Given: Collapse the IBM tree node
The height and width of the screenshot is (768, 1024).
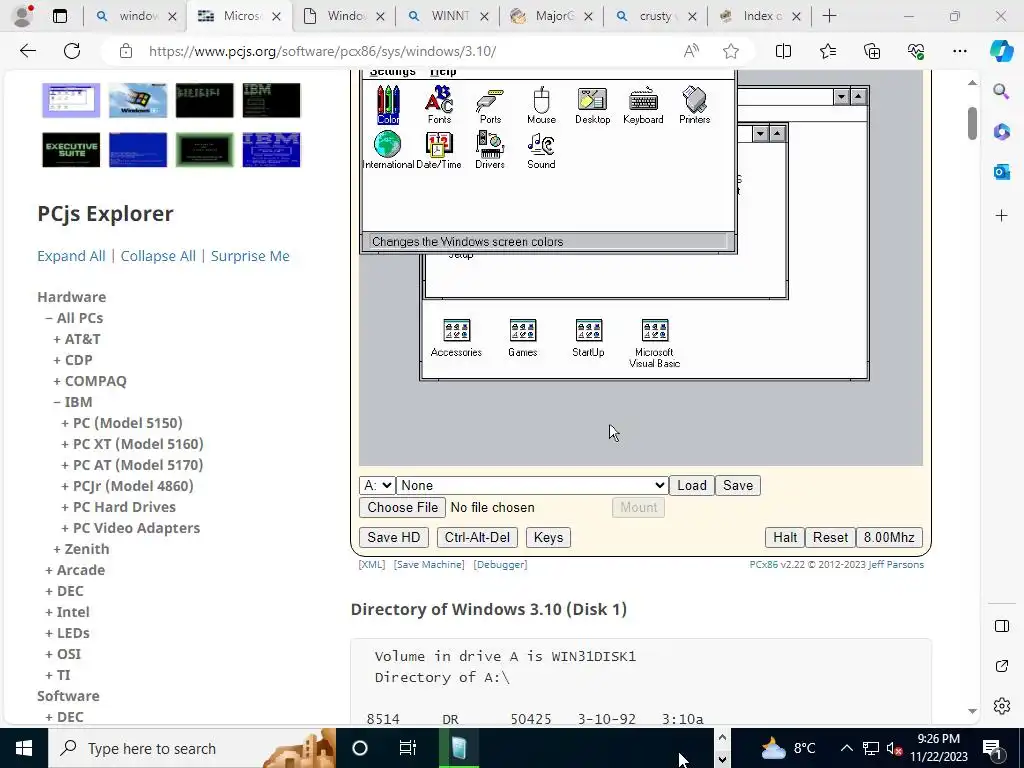Looking at the screenshot, I should [x=57, y=402].
